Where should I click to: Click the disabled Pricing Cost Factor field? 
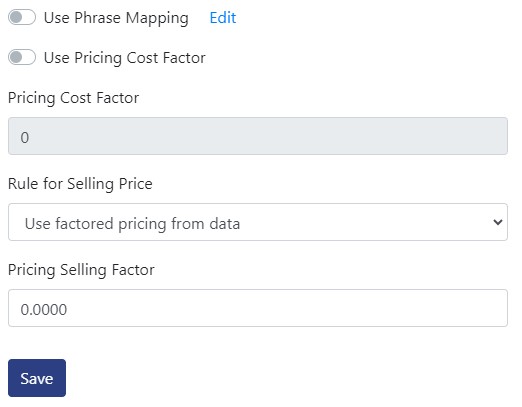(258, 136)
